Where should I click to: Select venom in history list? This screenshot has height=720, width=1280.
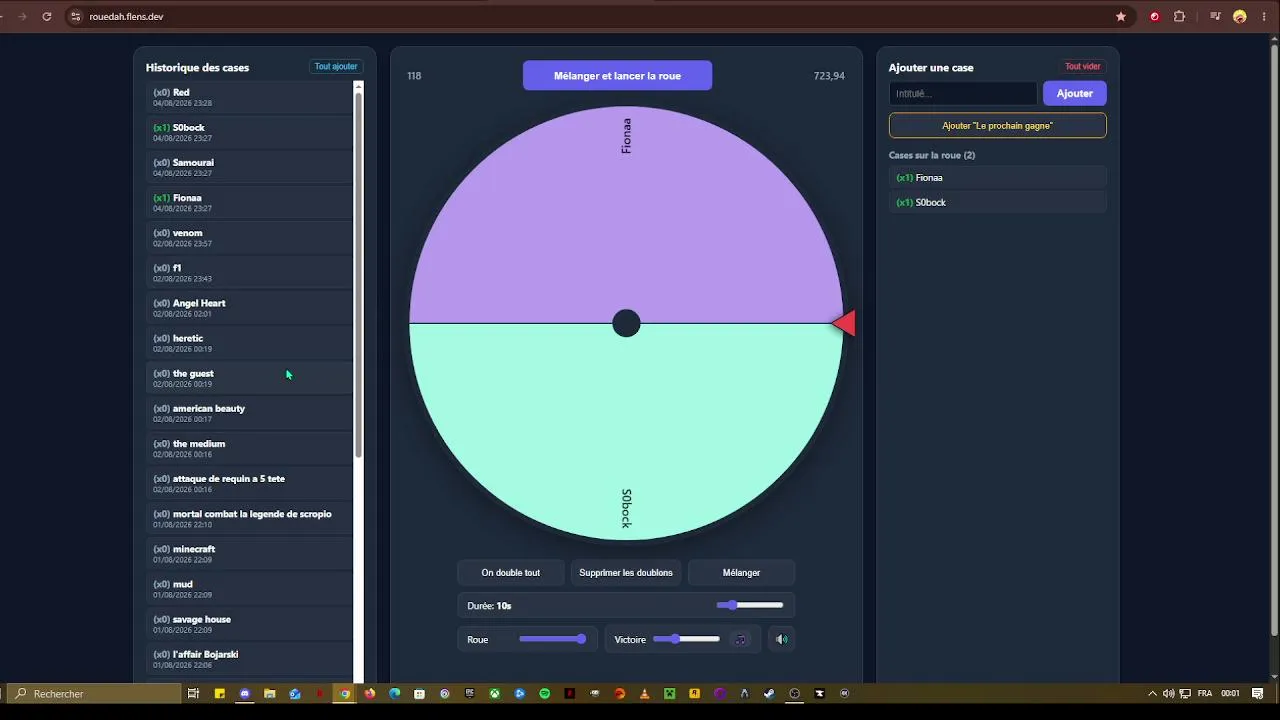[x=249, y=237]
